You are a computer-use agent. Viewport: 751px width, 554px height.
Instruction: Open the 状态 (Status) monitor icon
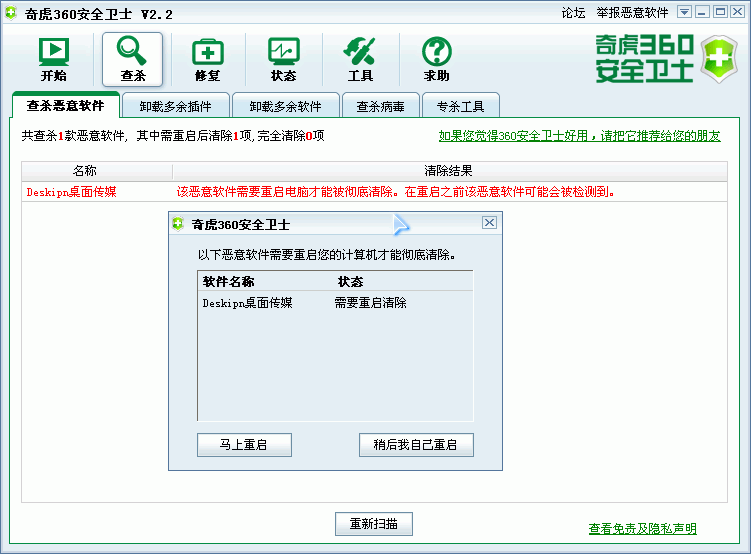pos(284,59)
